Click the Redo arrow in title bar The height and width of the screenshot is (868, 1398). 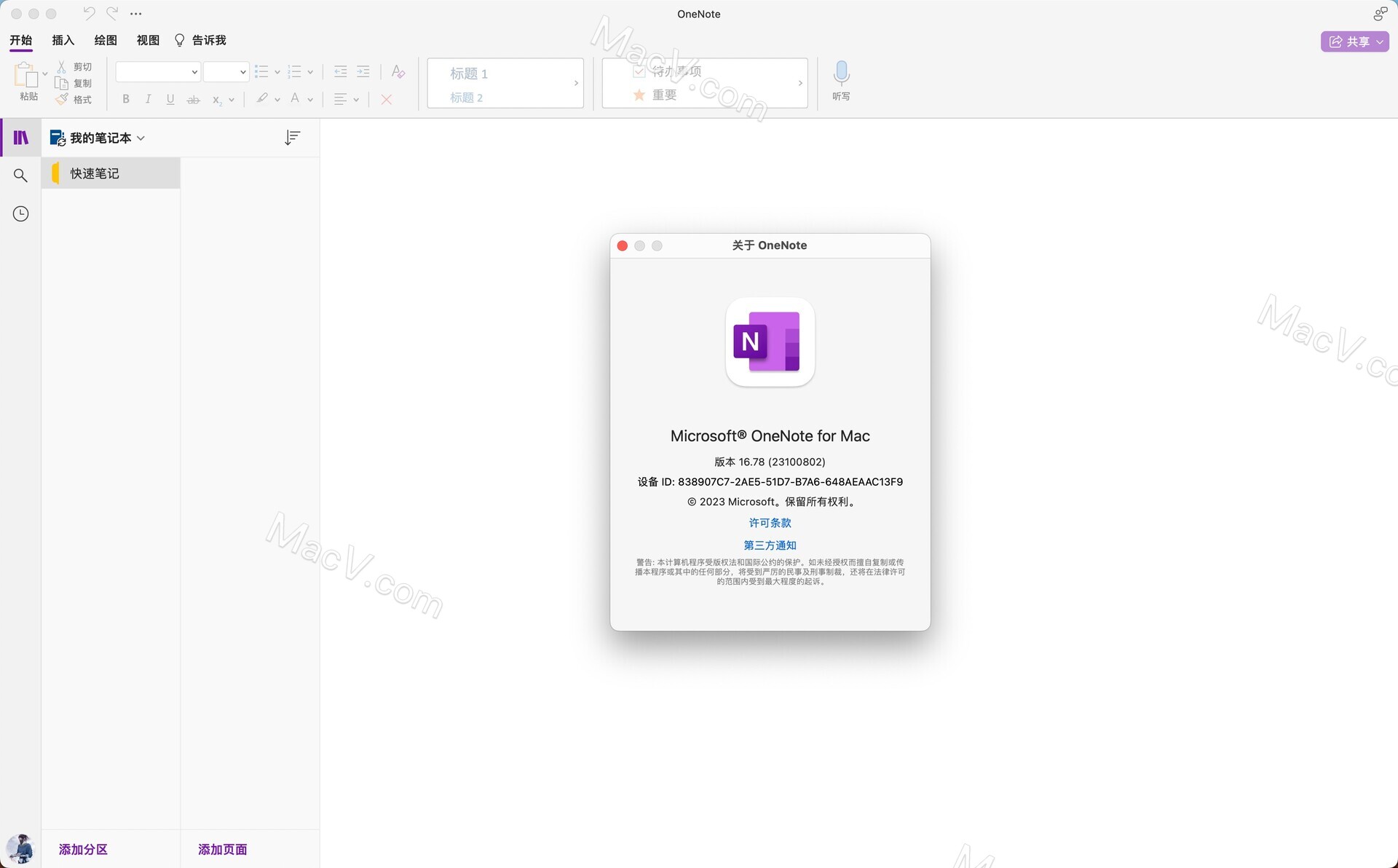(112, 13)
